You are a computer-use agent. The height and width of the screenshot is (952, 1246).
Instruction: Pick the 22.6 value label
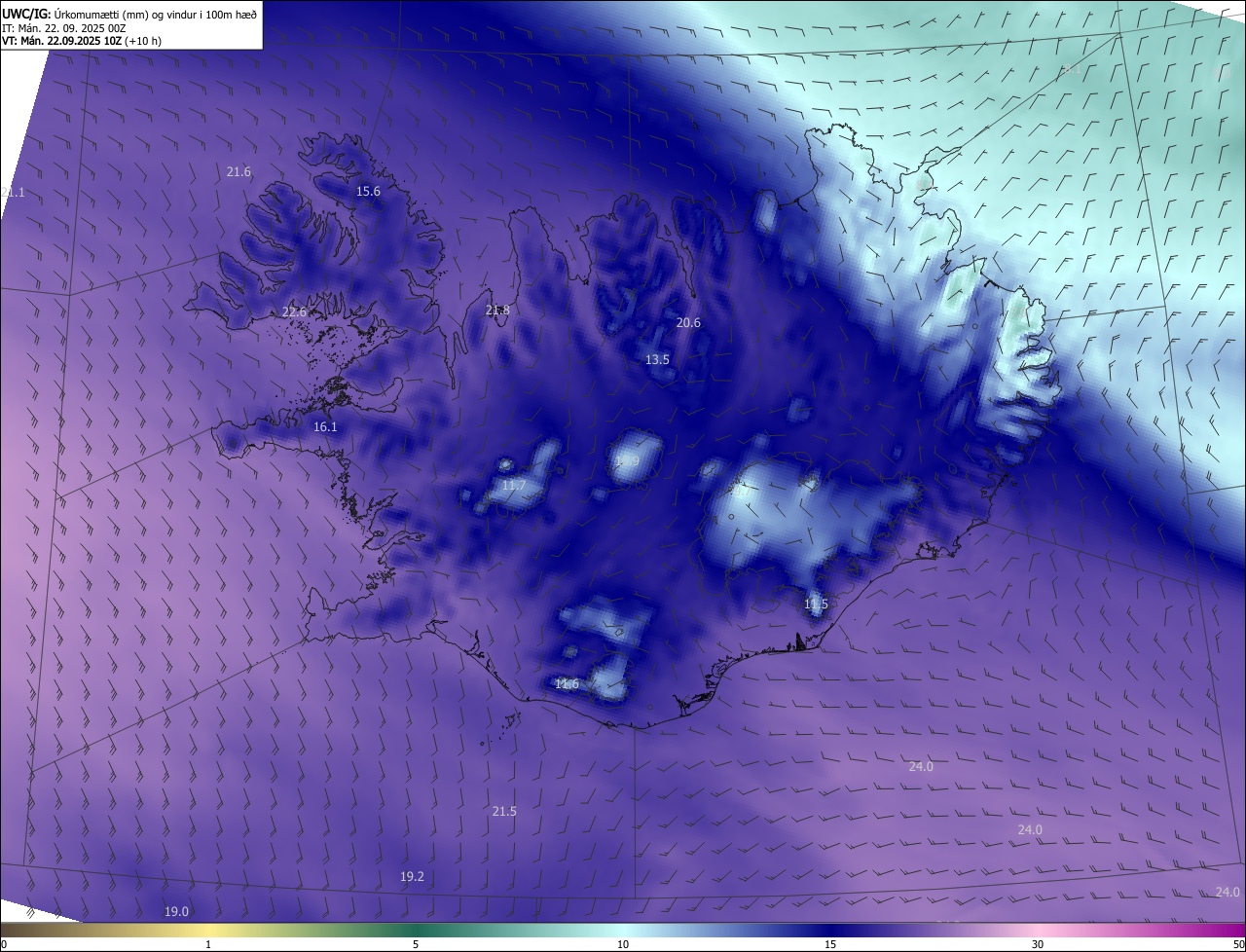coord(294,312)
